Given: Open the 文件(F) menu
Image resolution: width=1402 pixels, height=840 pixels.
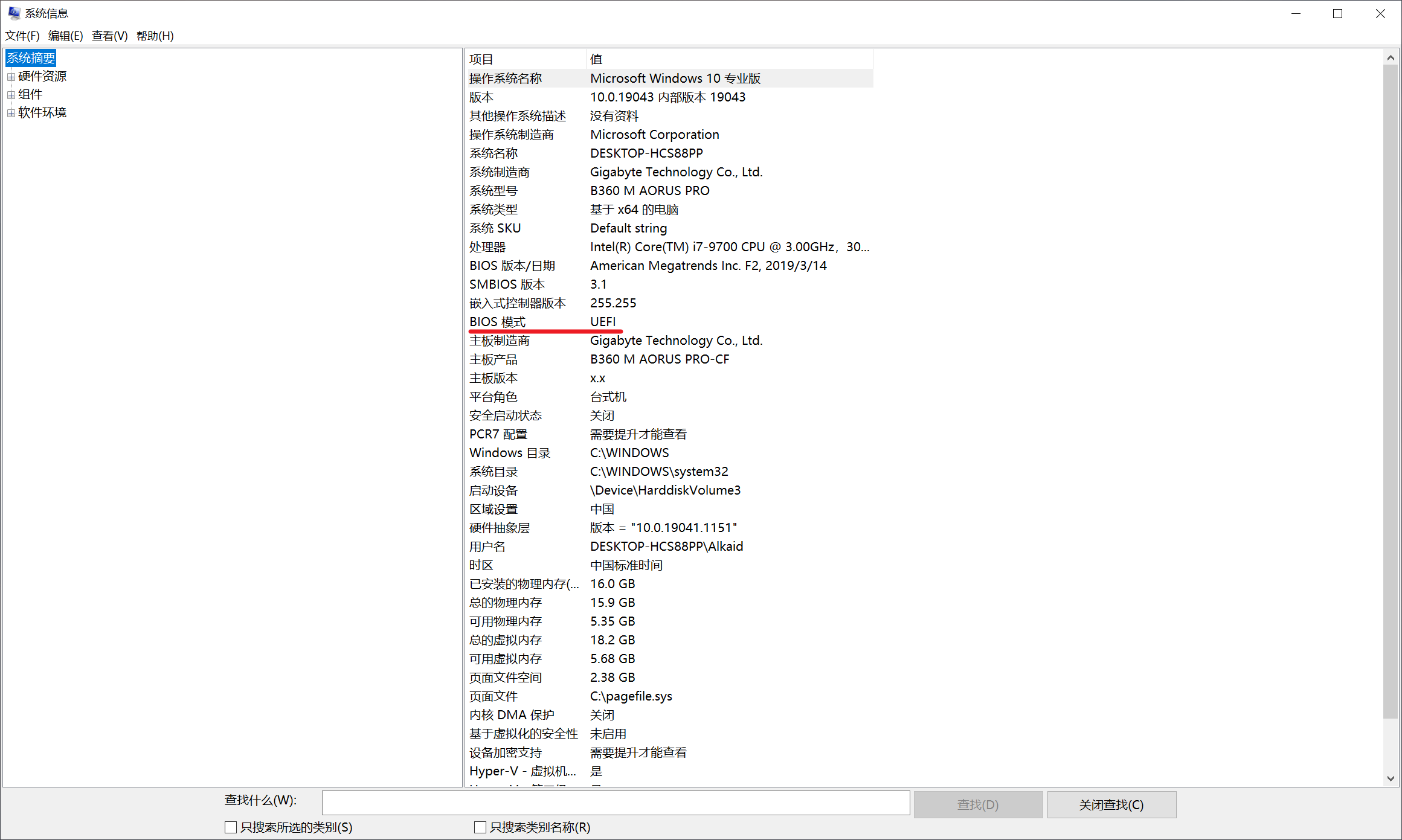Looking at the screenshot, I should click(22, 36).
